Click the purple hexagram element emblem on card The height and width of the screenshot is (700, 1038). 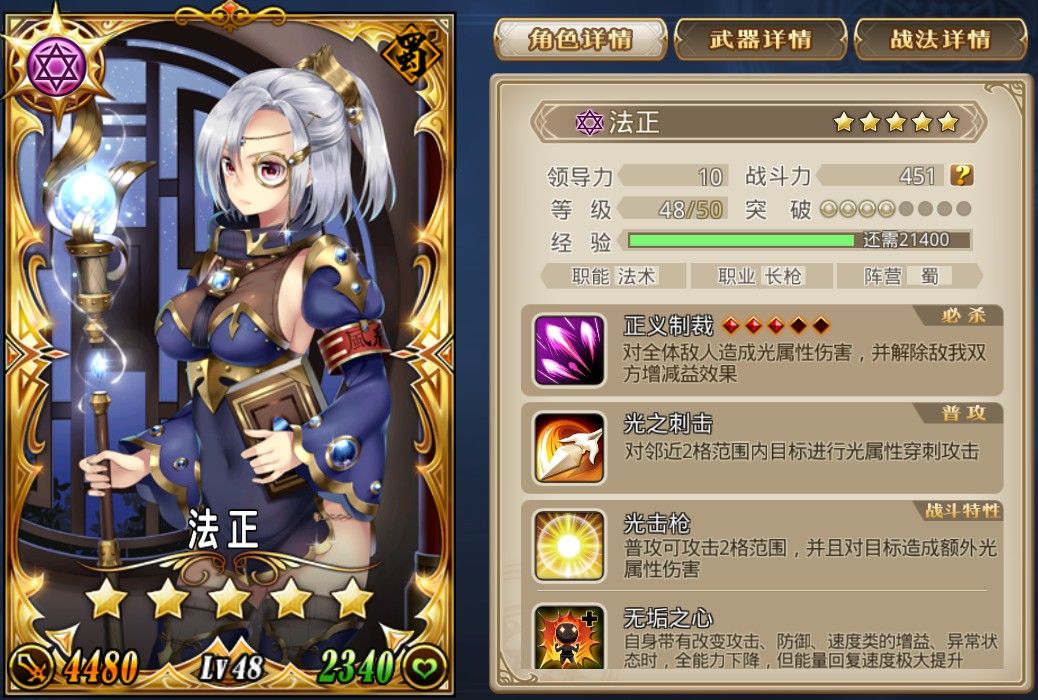tap(56, 66)
